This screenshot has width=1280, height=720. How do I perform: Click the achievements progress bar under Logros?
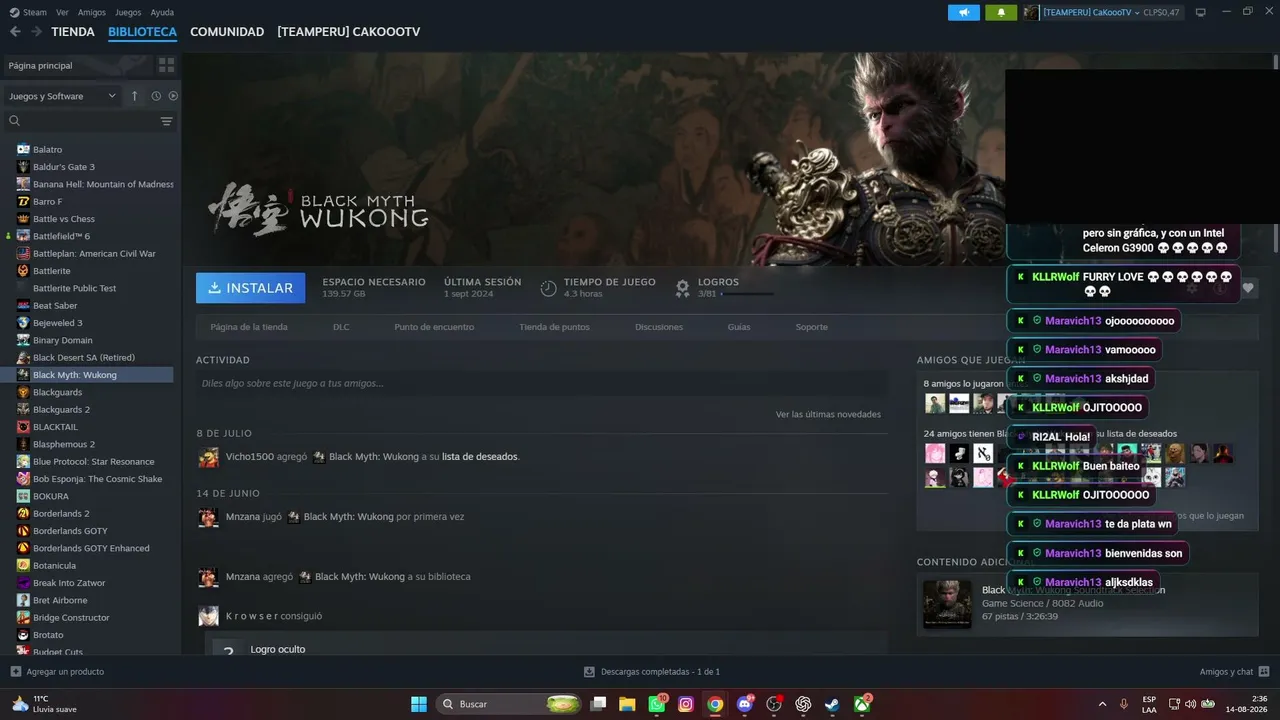(747, 294)
